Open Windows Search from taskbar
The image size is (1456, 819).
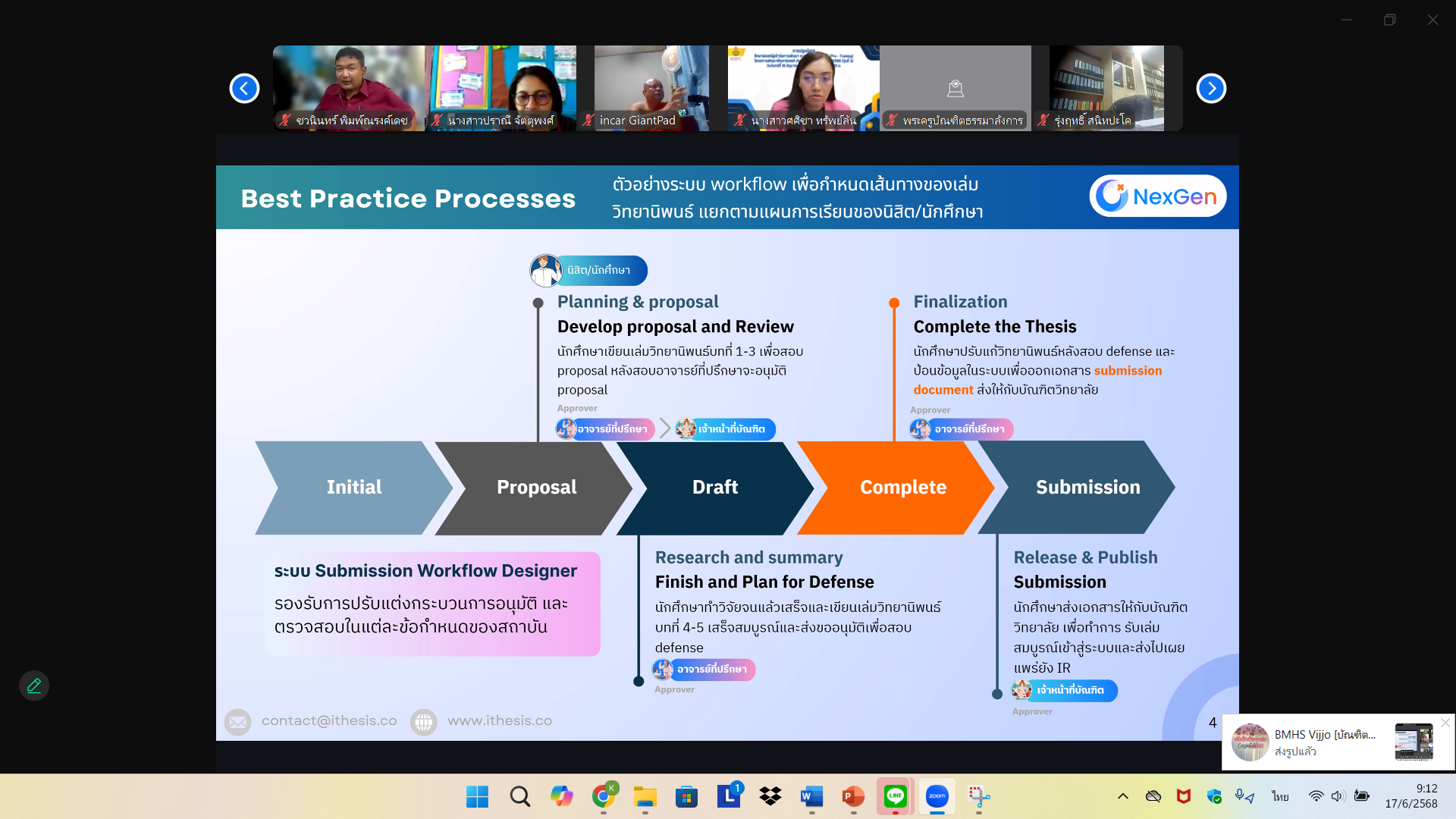[x=519, y=796]
